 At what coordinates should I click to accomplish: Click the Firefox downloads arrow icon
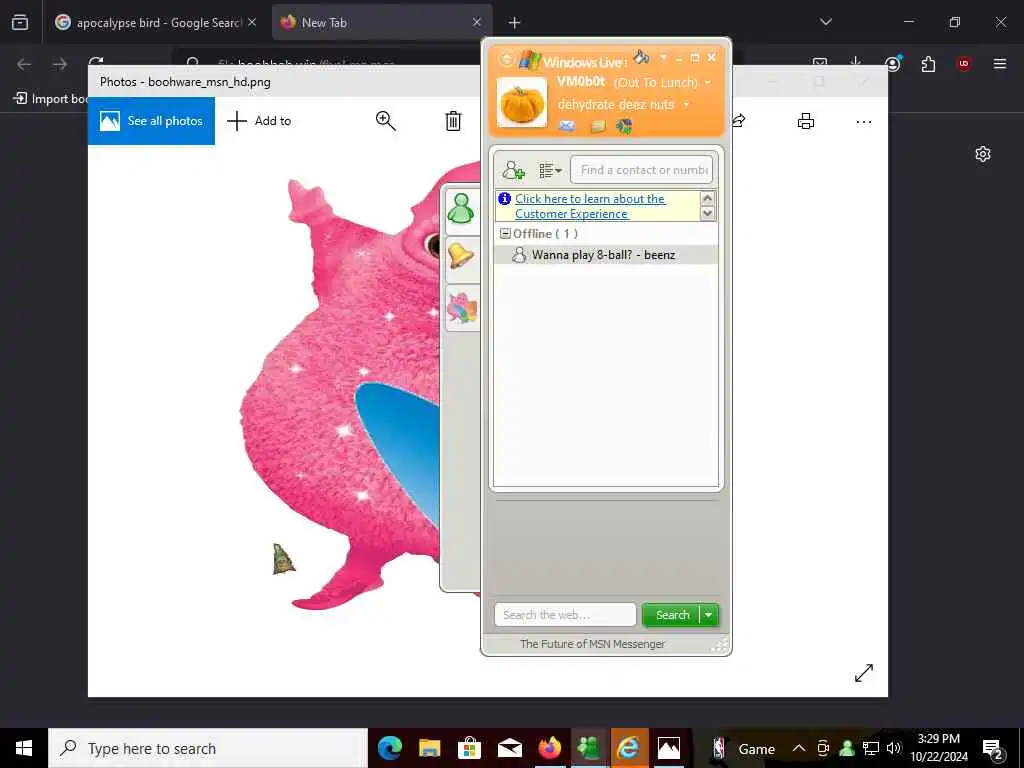[x=856, y=63]
